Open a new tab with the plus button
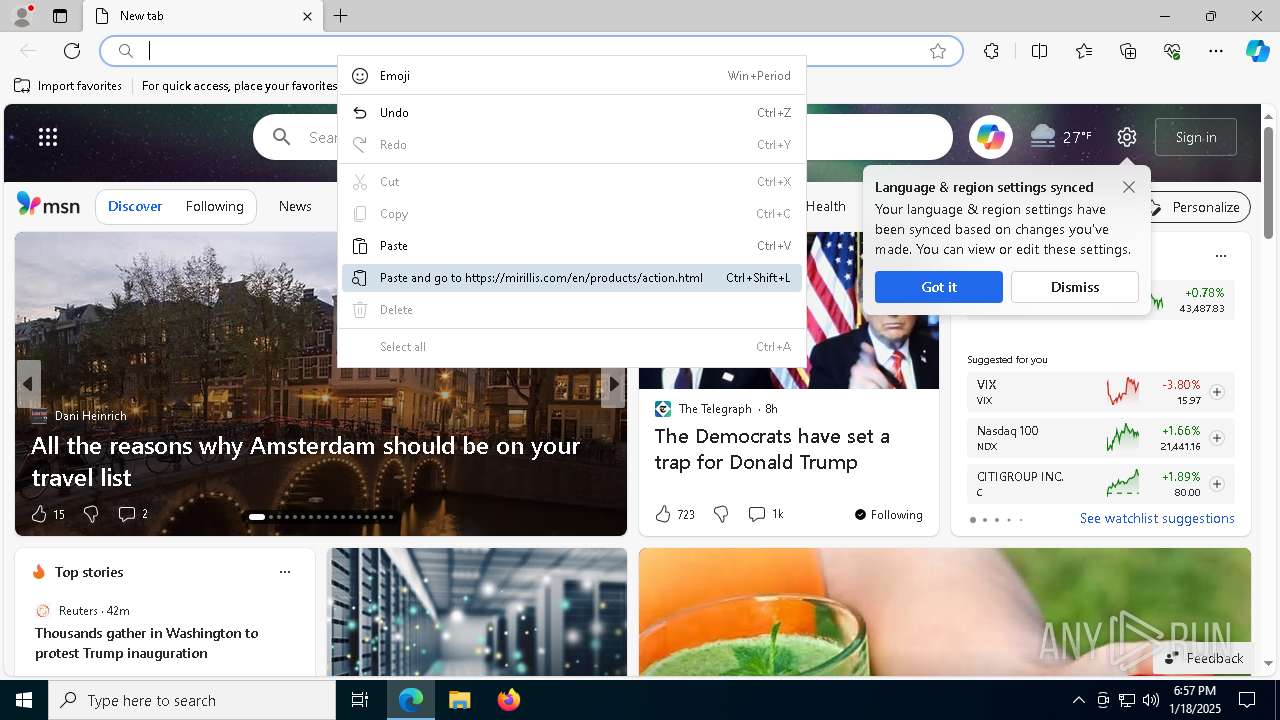Image resolution: width=1280 pixels, height=720 pixels. coord(341,16)
